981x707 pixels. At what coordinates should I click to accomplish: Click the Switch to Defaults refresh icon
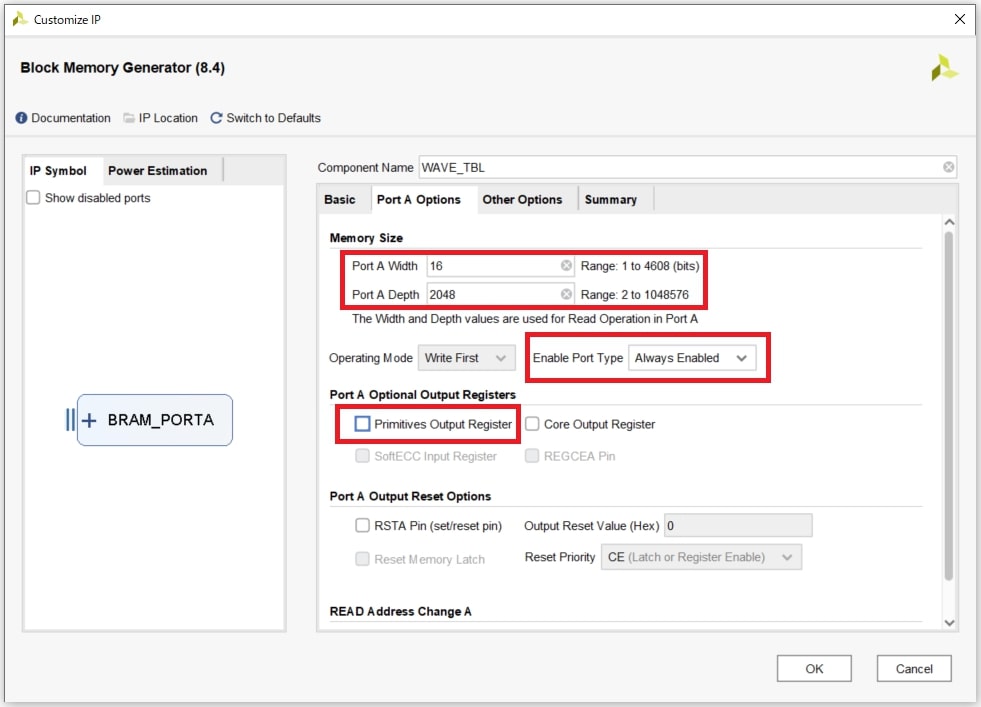pyautogui.click(x=215, y=117)
